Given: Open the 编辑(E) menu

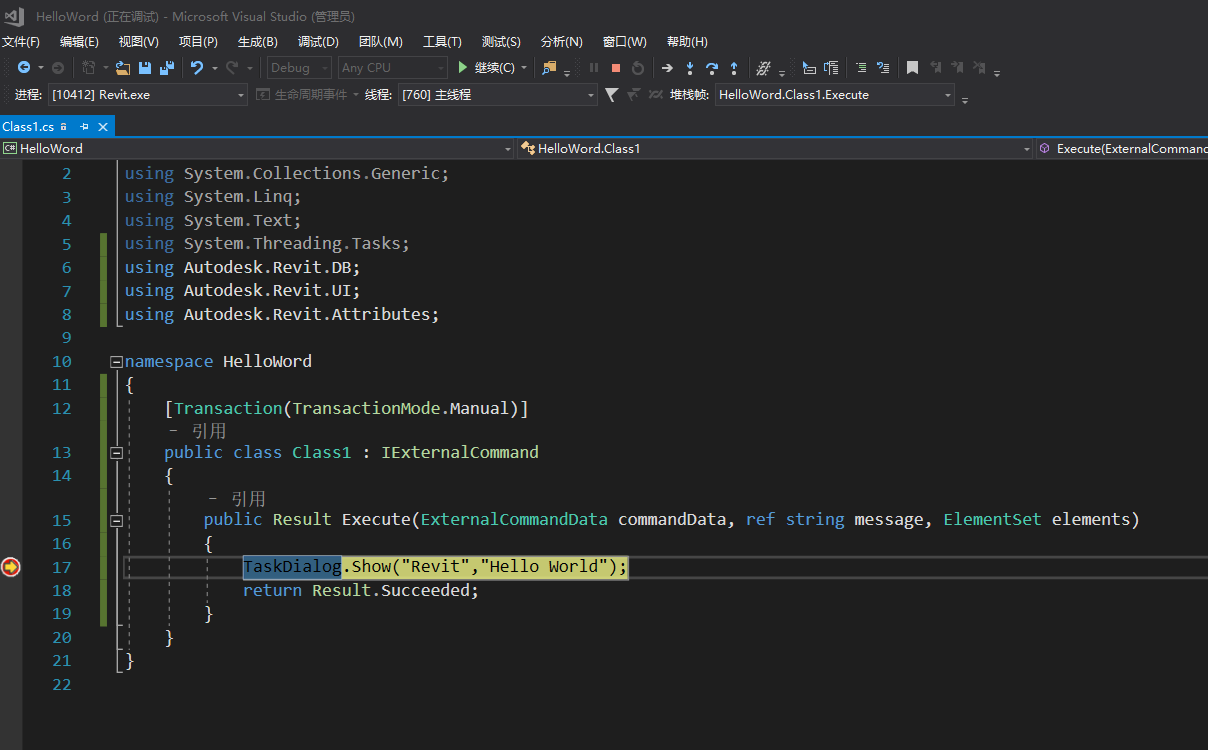Looking at the screenshot, I should 79,42.
